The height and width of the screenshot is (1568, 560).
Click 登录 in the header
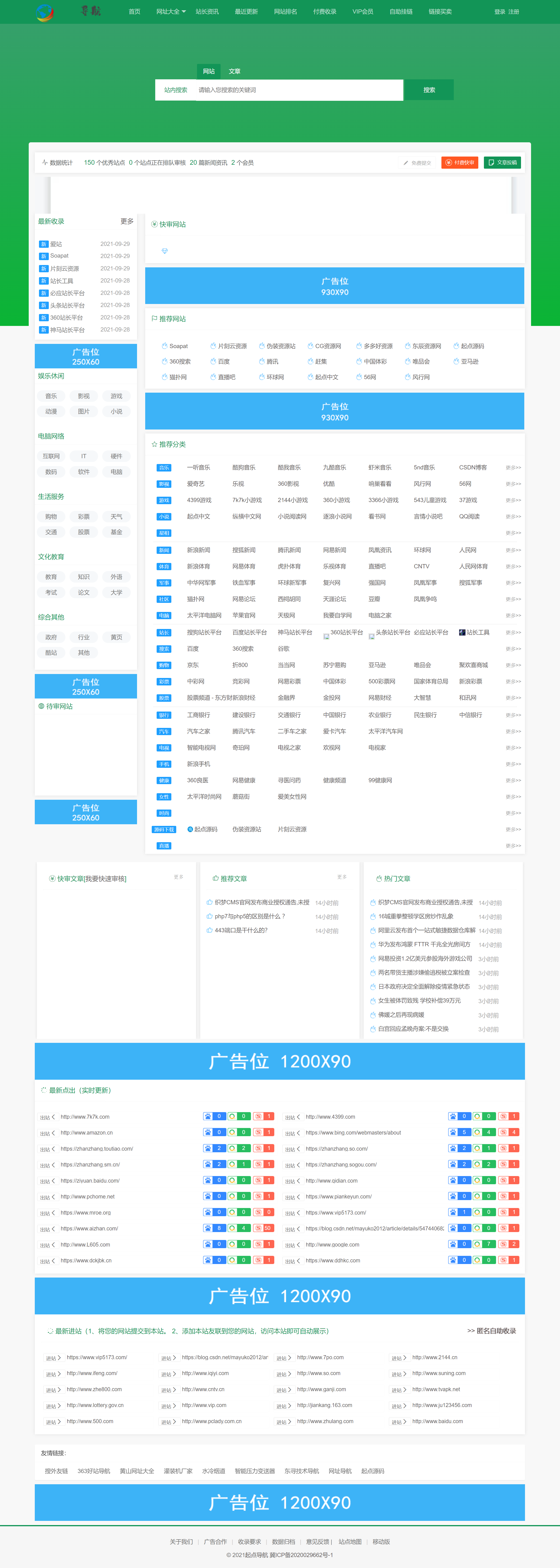(500, 12)
